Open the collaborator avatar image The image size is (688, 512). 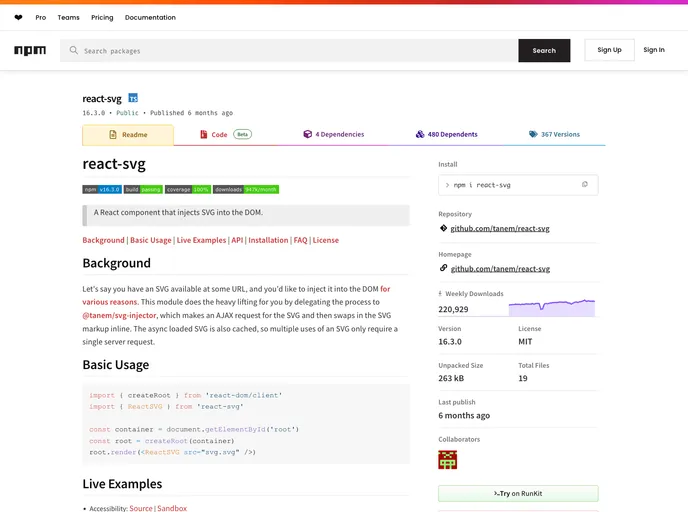tap(448, 460)
